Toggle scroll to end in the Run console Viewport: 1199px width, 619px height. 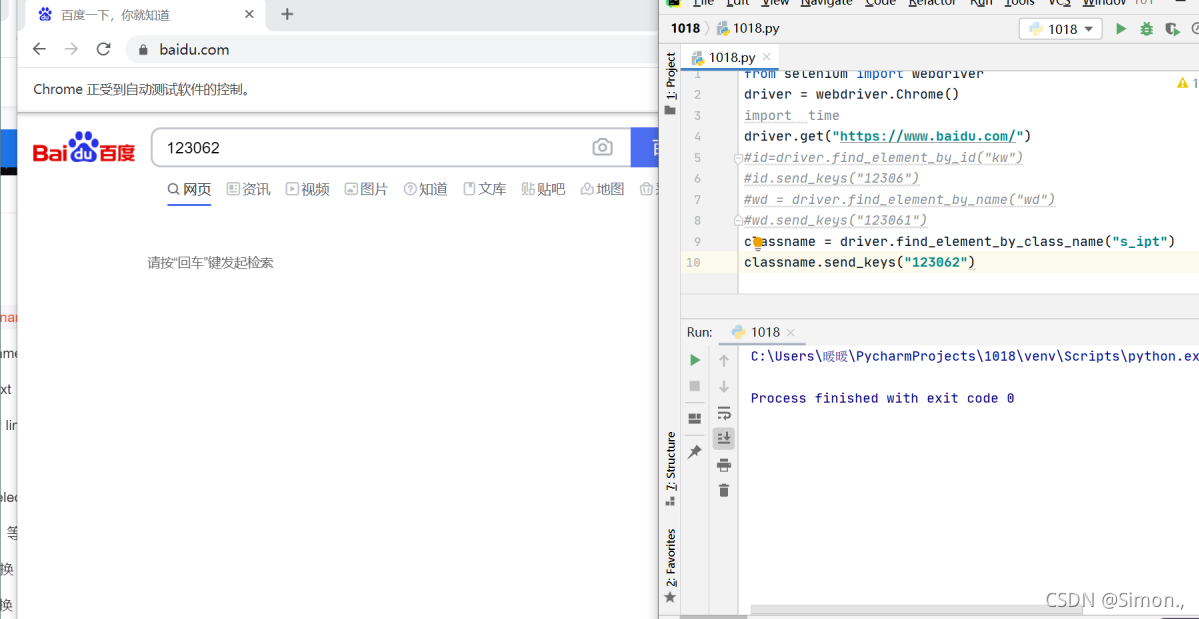point(723,439)
